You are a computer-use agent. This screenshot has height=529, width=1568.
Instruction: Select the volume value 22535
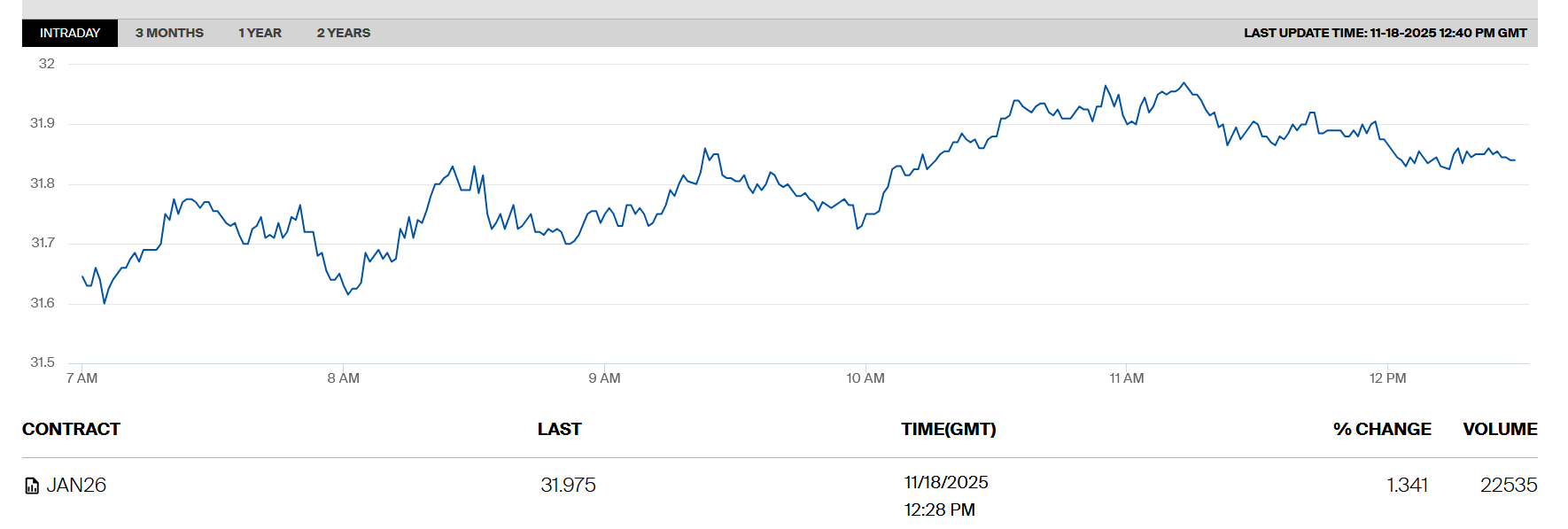point(1509,486)
